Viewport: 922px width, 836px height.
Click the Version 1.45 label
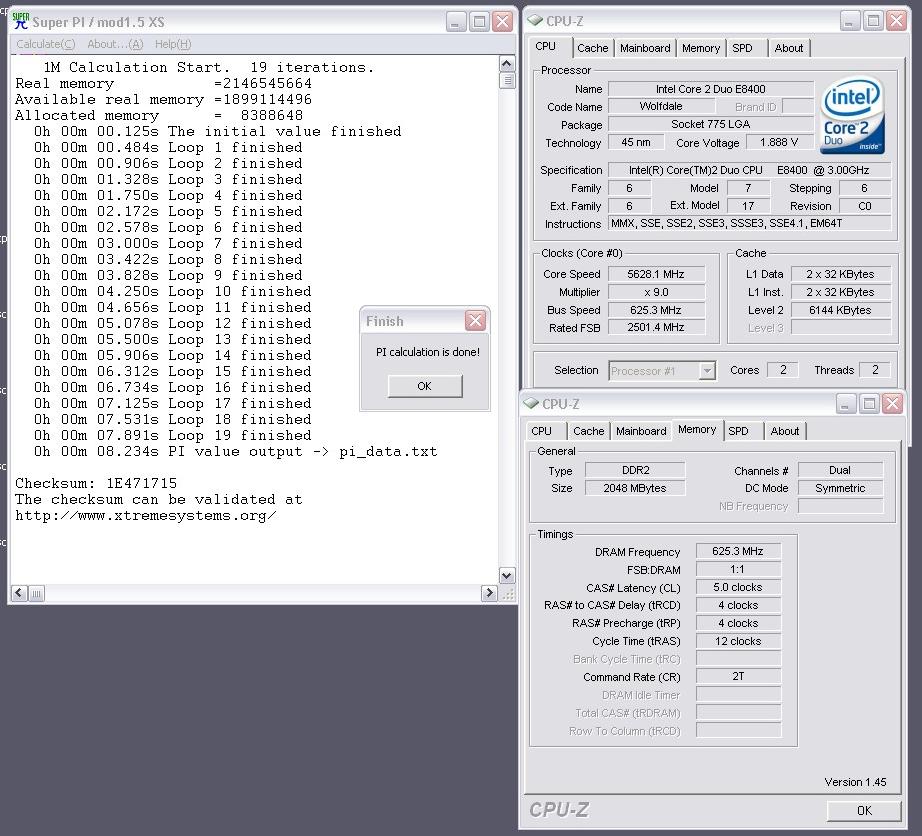855,782
